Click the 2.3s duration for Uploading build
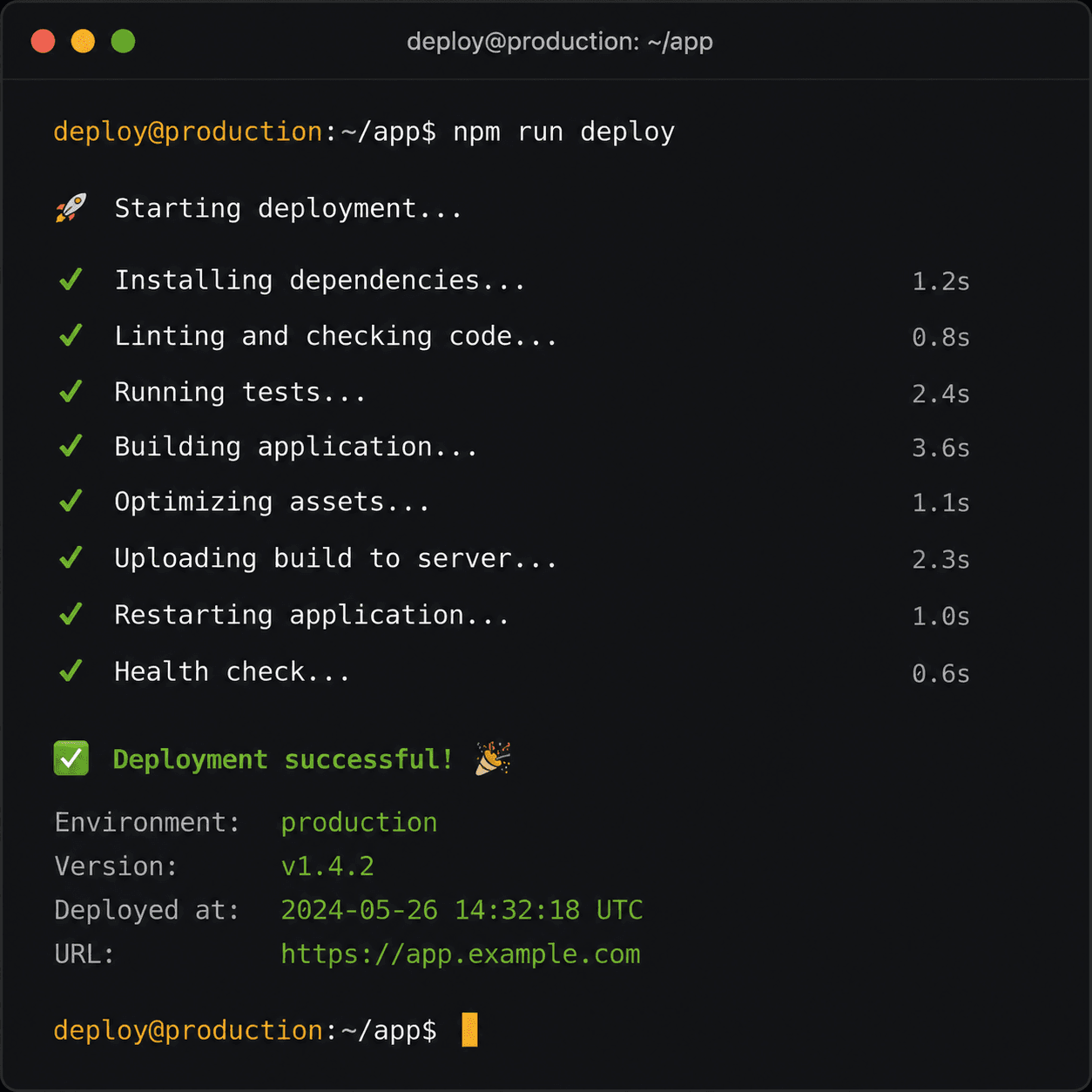 point(940,559)
